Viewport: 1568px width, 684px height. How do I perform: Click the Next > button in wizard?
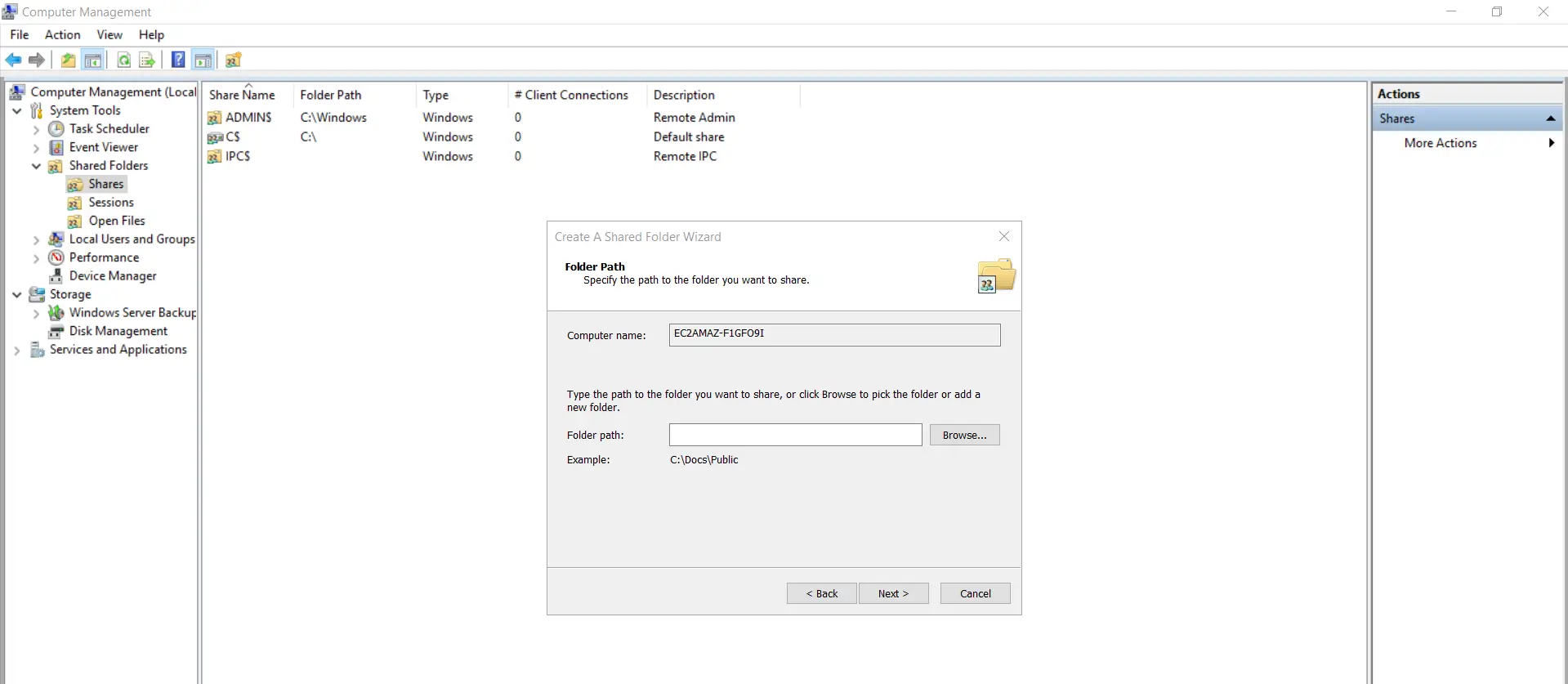[x=893, y=593]
